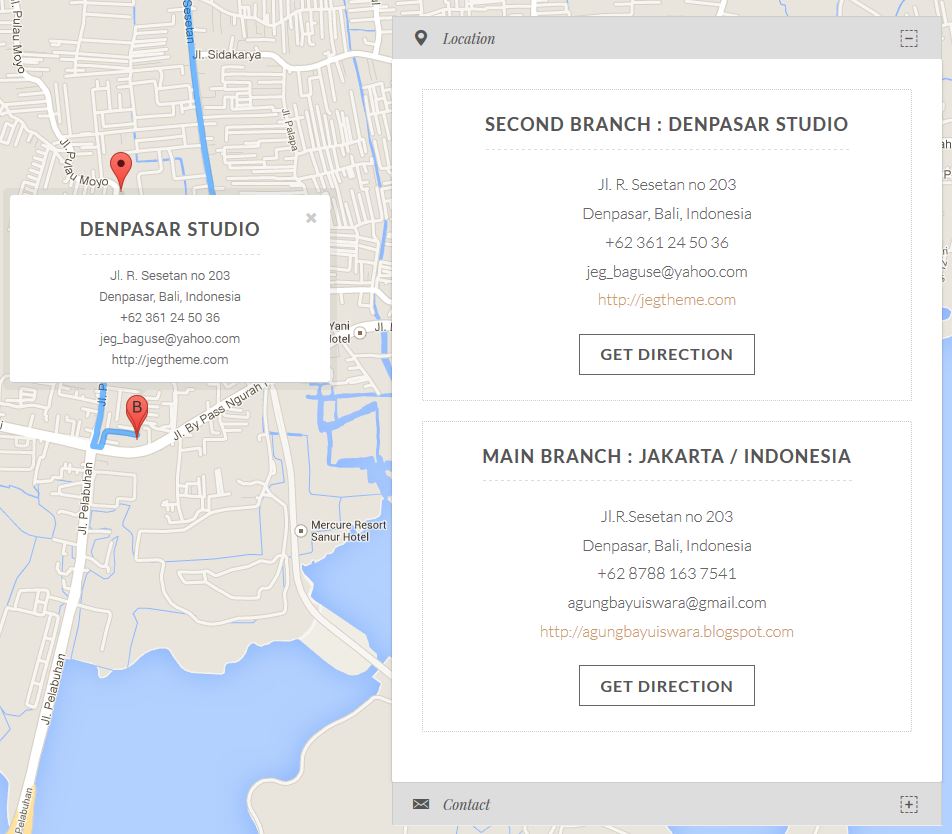Viewport: 952px width, 834px height.
Task: Click the red map marker near Jl. Pulau Moyo
Action: click(x=121, y=168)
